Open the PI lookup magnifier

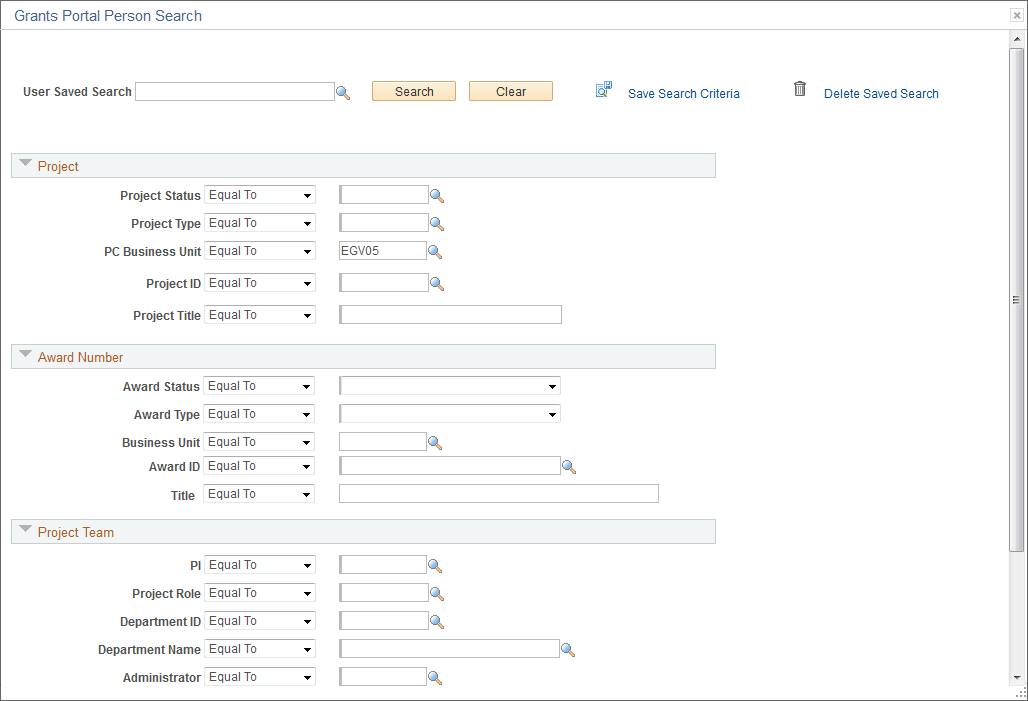[436, 564]
